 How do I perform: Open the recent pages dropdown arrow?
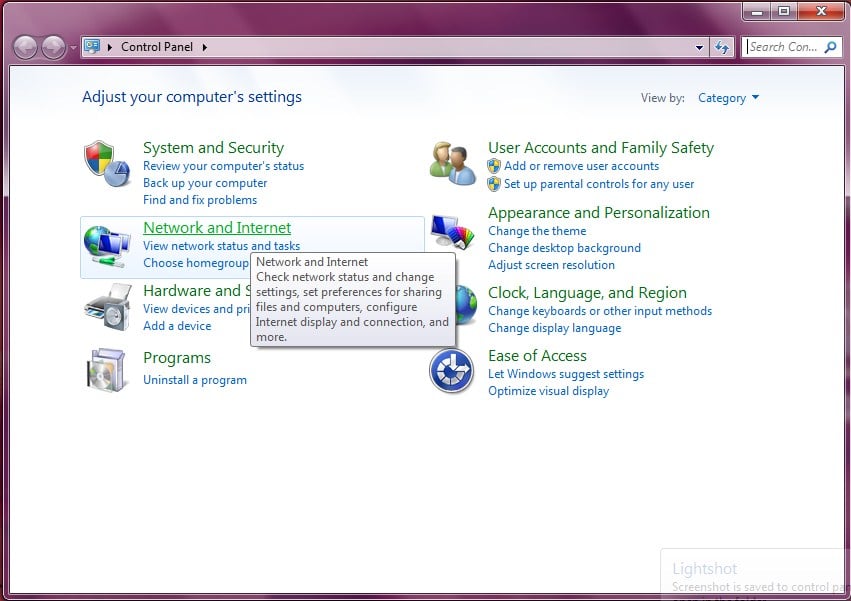click(x=73, y=48)
